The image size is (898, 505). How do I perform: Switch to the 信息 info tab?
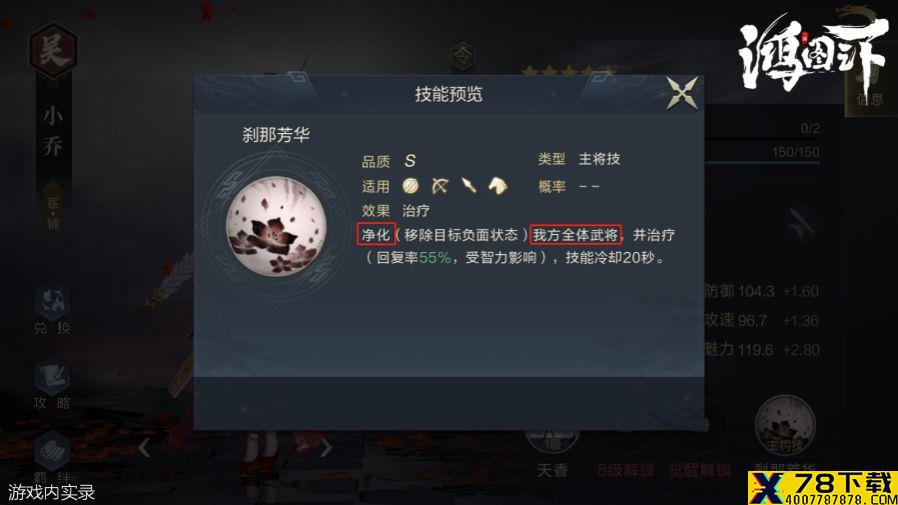pos(869,86)
